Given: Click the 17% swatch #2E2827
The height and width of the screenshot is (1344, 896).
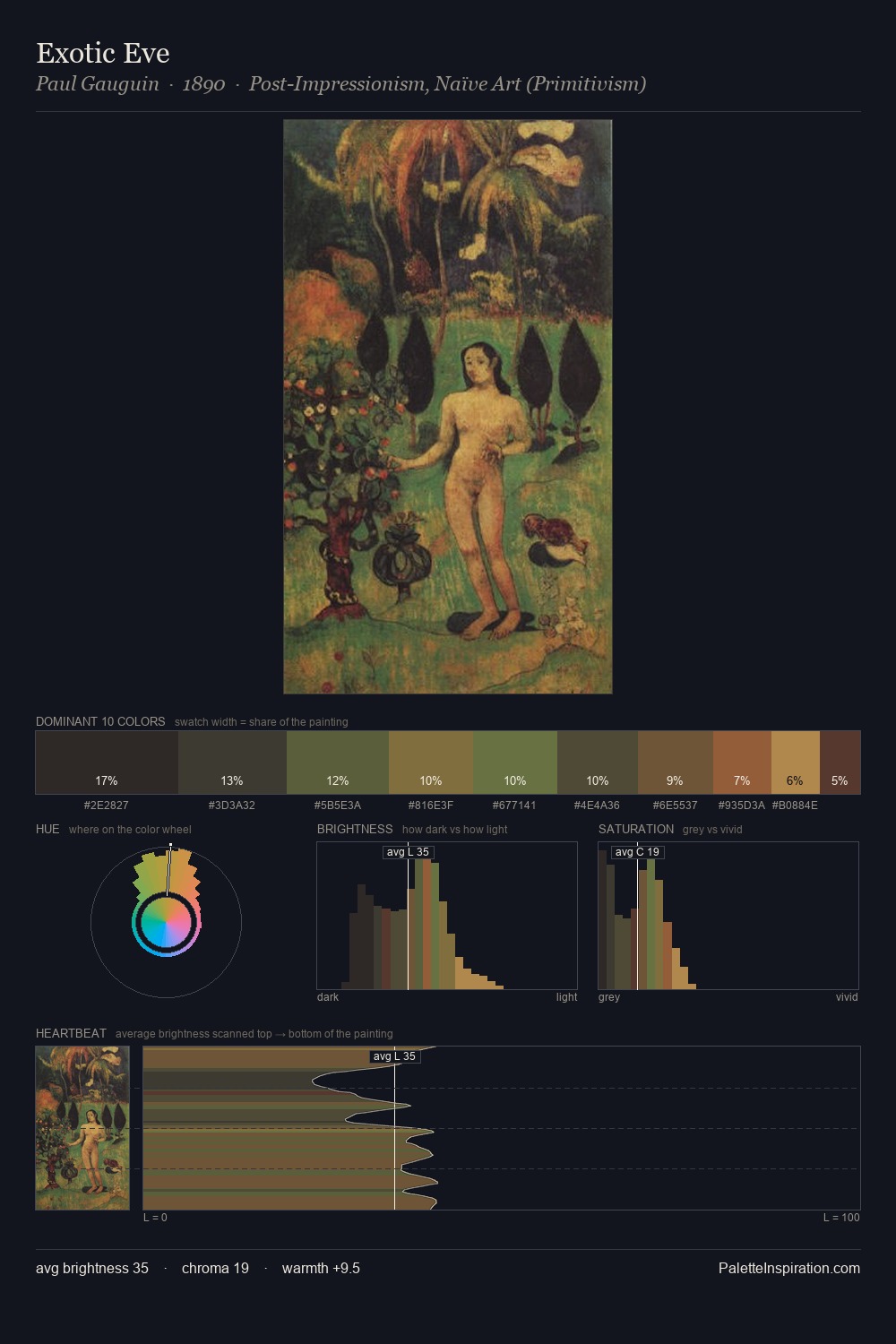Looking at the screenshot, I should (107, 762).
